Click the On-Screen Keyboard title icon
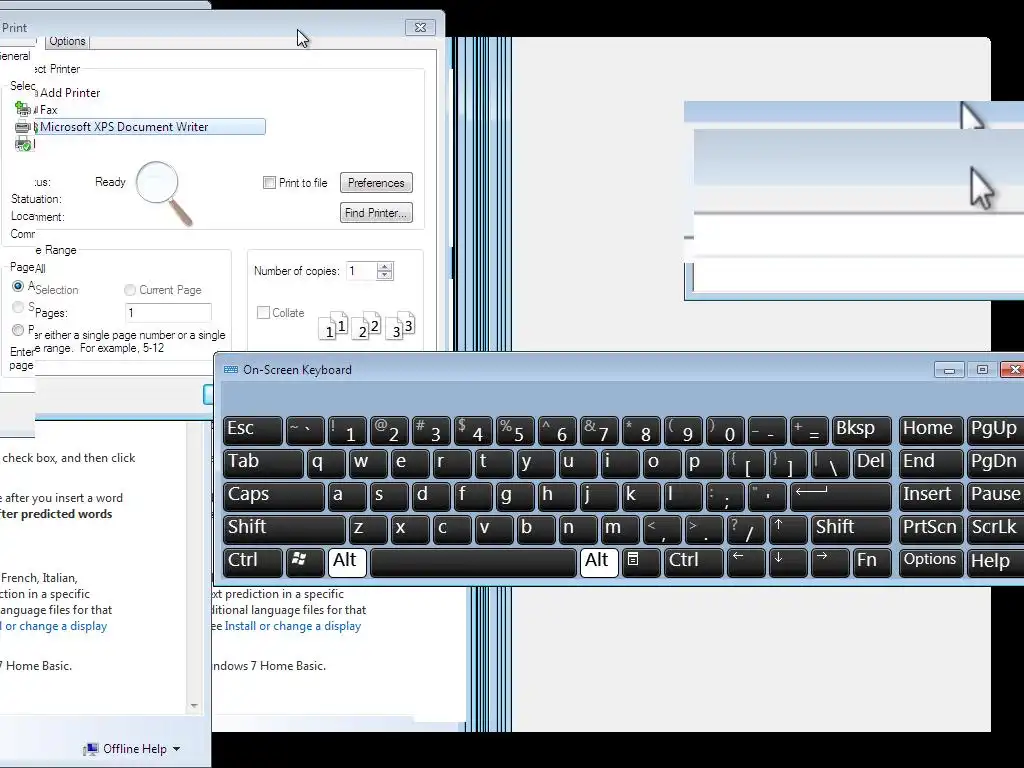Viewport: 1024px width, 768px height. coord(231,370)
